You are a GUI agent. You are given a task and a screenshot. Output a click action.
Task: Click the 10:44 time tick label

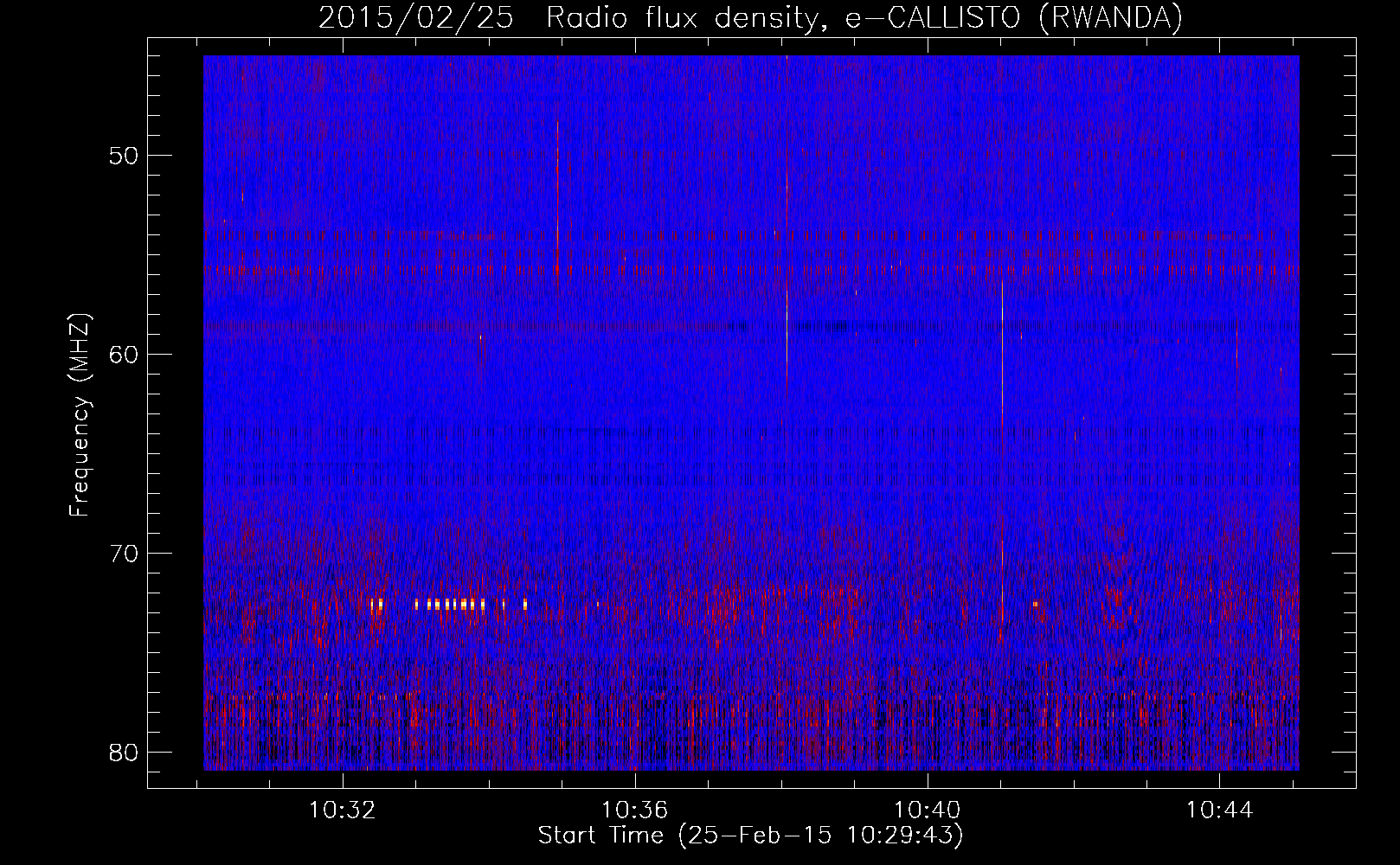coord(1220,811)
